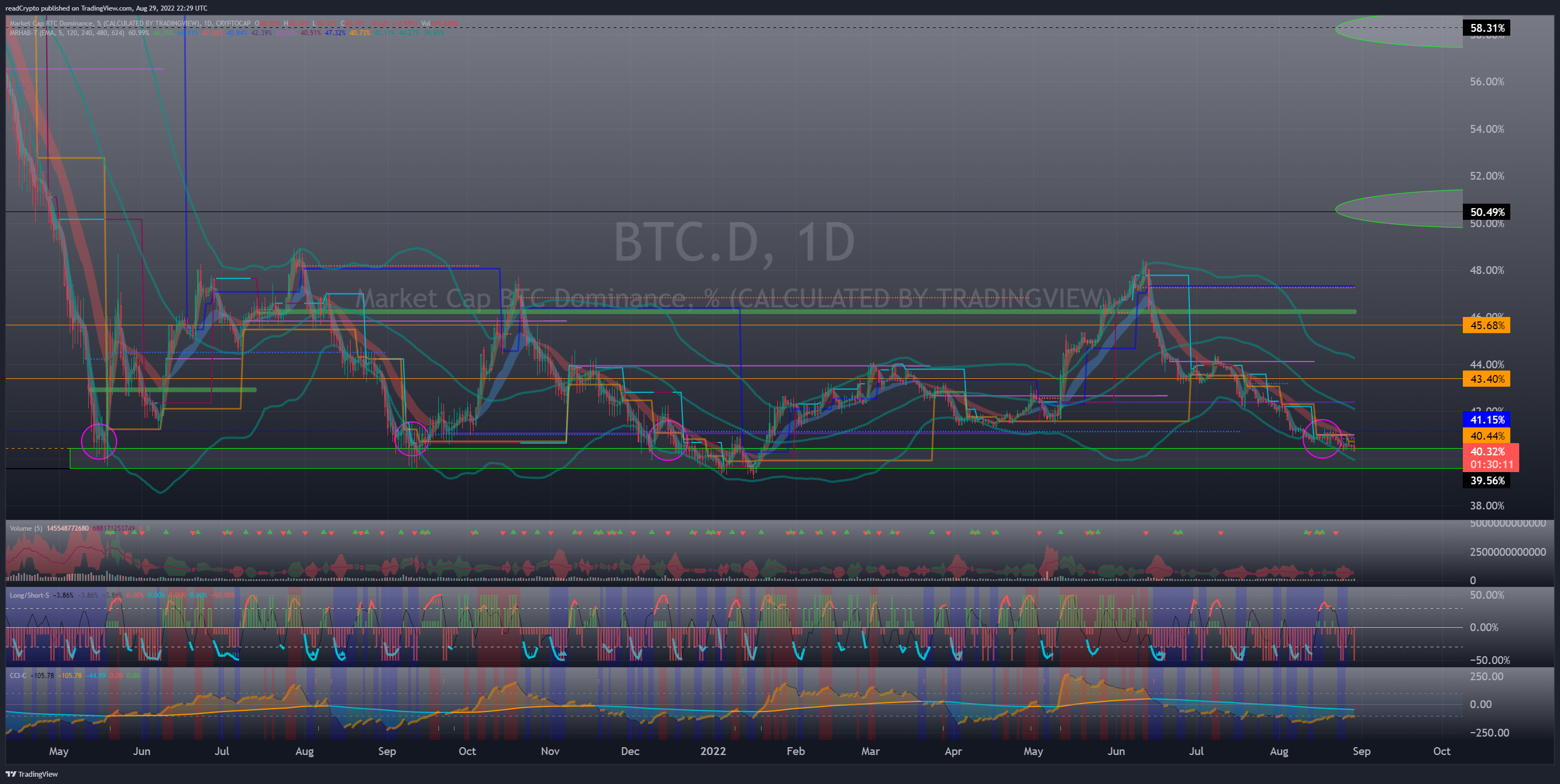Click the −50.00% Long/Short axis value

[x=1489, y=661]
